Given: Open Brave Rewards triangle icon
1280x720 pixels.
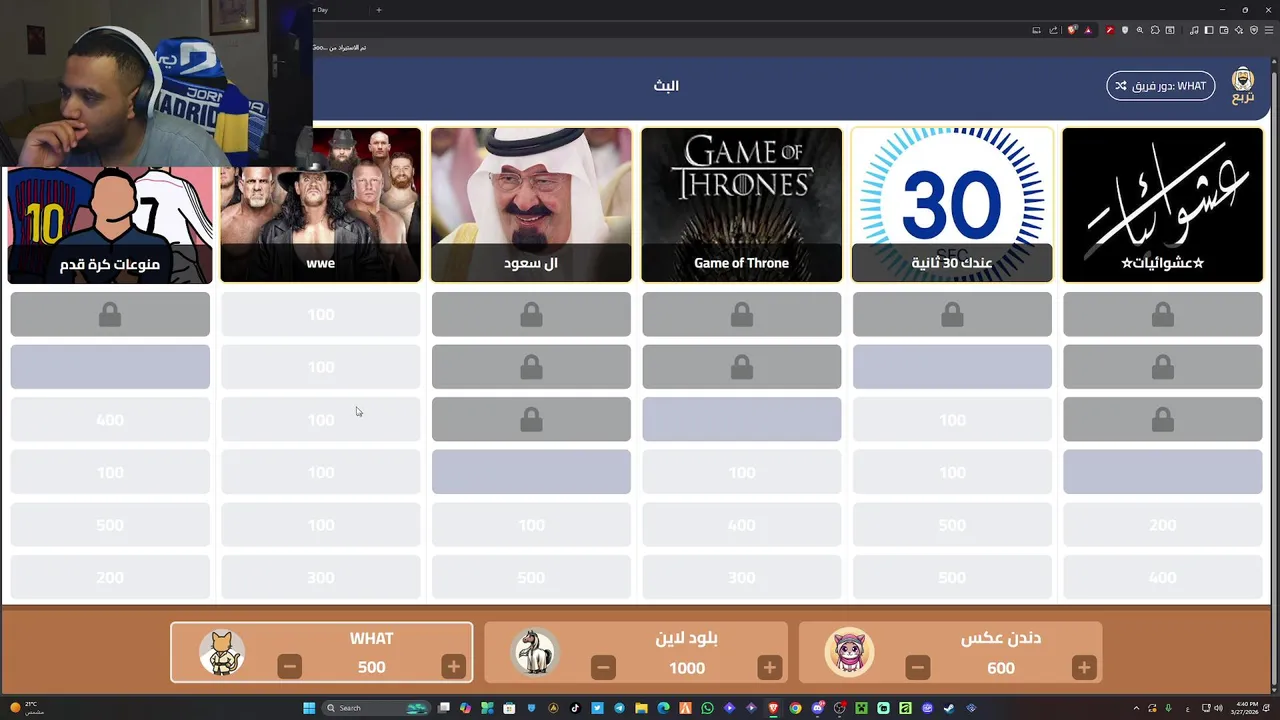Looking at the screenshot, I should (1088, 30).
